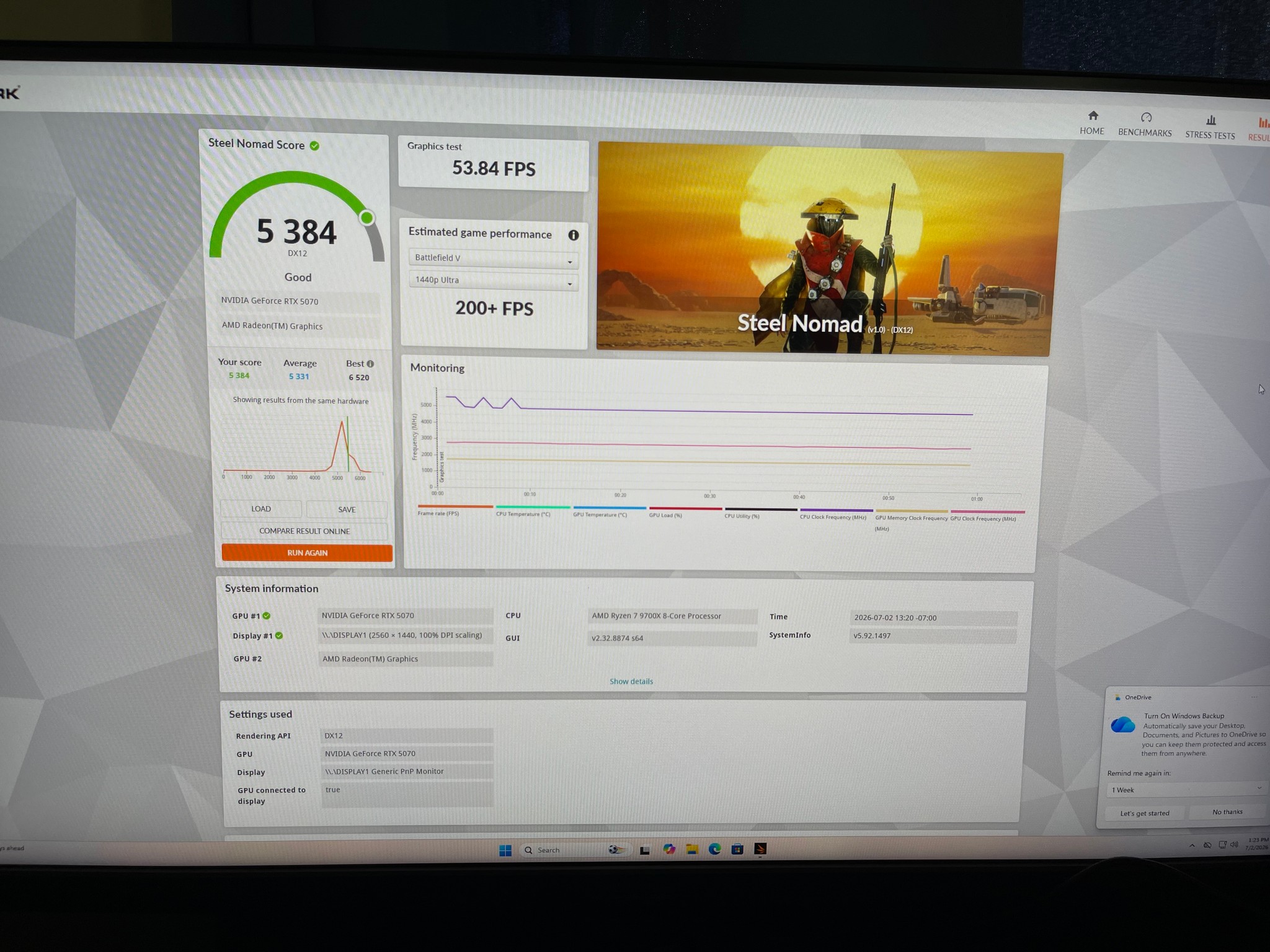The image size is (1270, 952).
Task: Click the DISPLAY1 Generic PnP Monitor field
Action: (407, 772)
